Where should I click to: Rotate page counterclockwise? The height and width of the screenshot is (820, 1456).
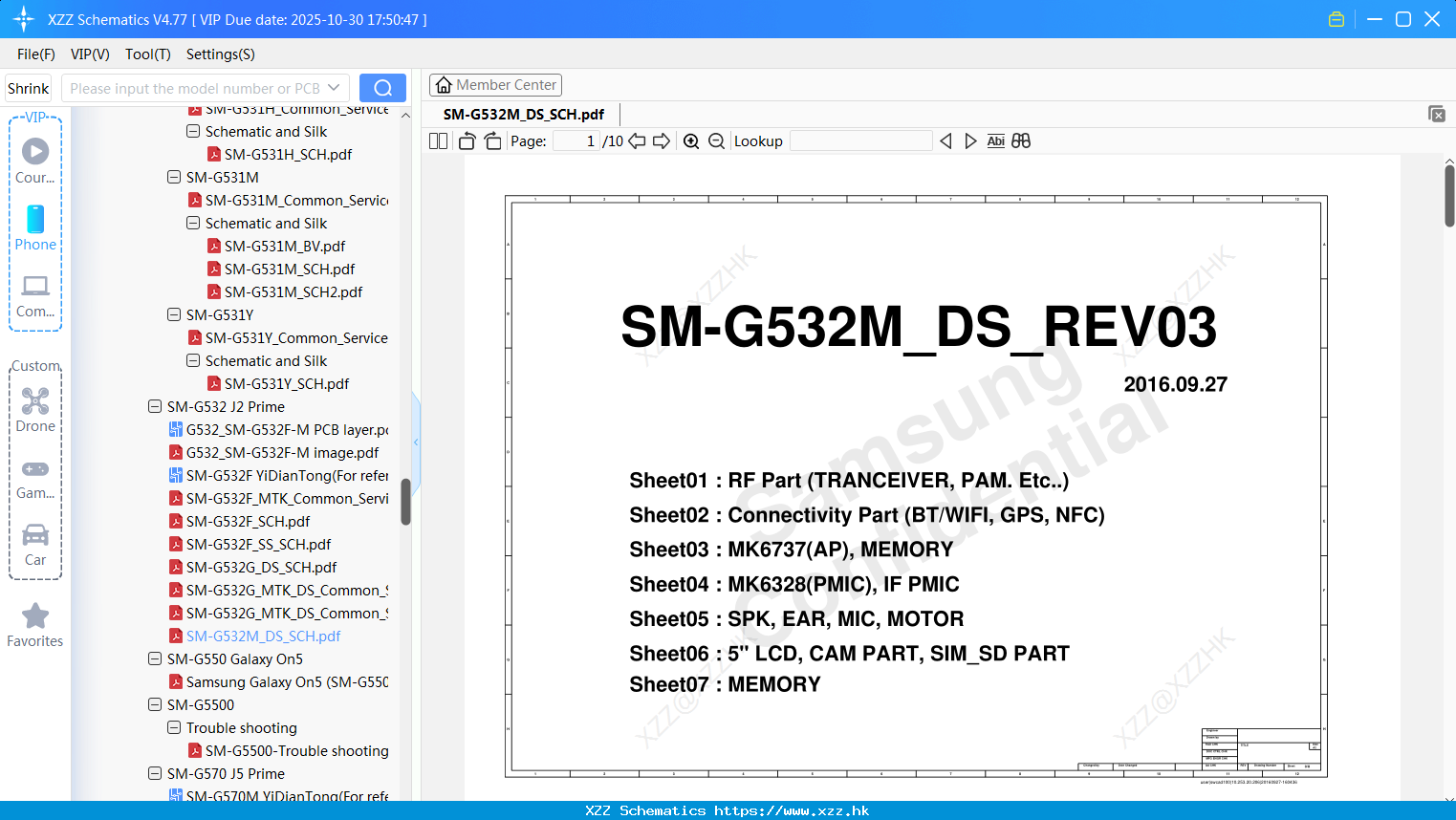[467, 140]
